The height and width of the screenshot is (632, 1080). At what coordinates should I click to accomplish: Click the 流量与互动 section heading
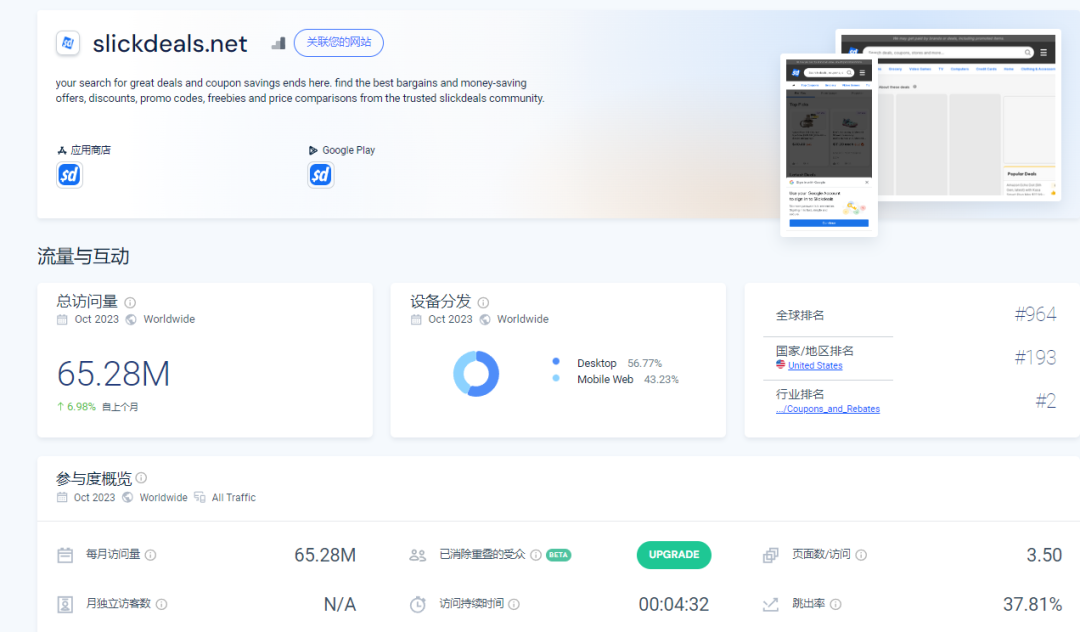[x=83, y=256]
